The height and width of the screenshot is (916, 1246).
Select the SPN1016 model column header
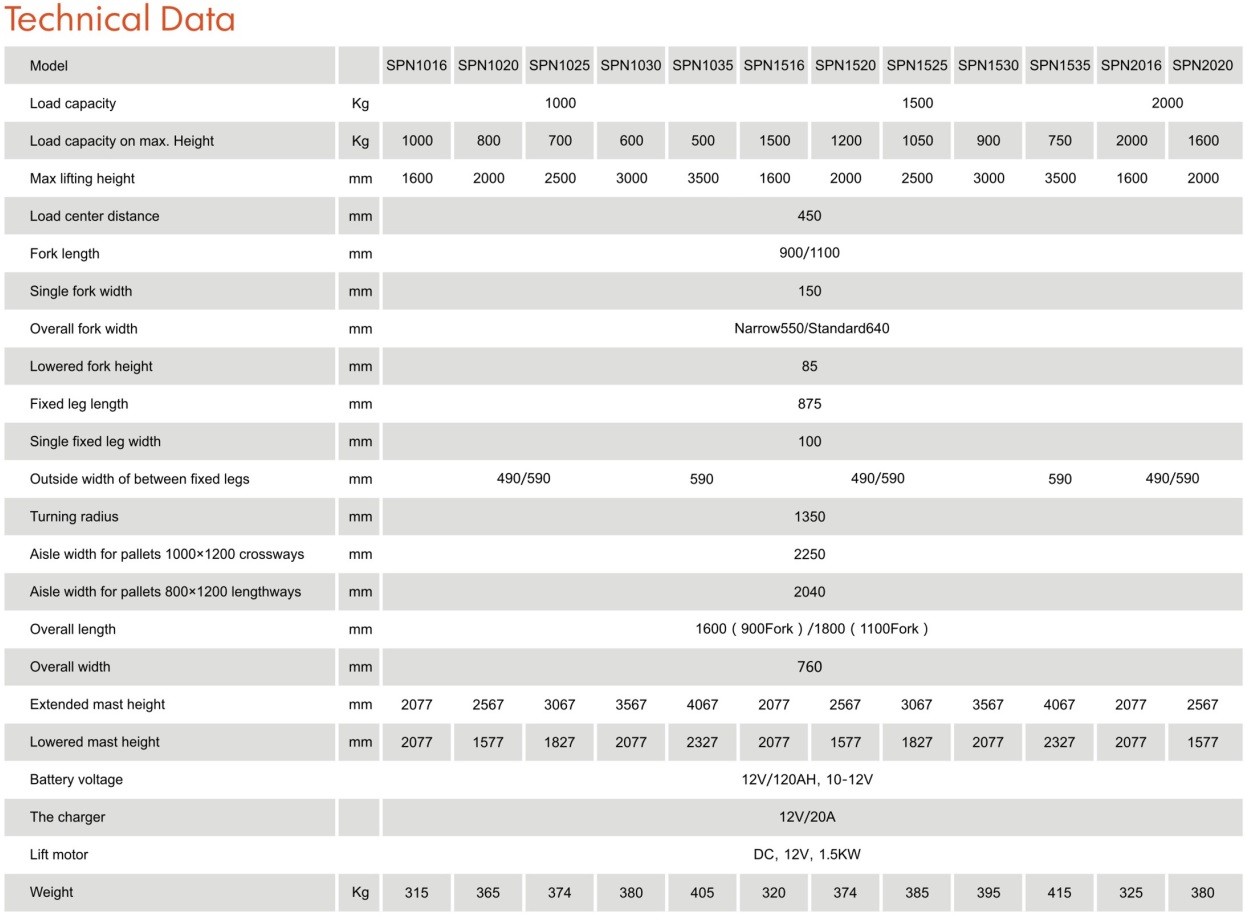tap(417, 66)
